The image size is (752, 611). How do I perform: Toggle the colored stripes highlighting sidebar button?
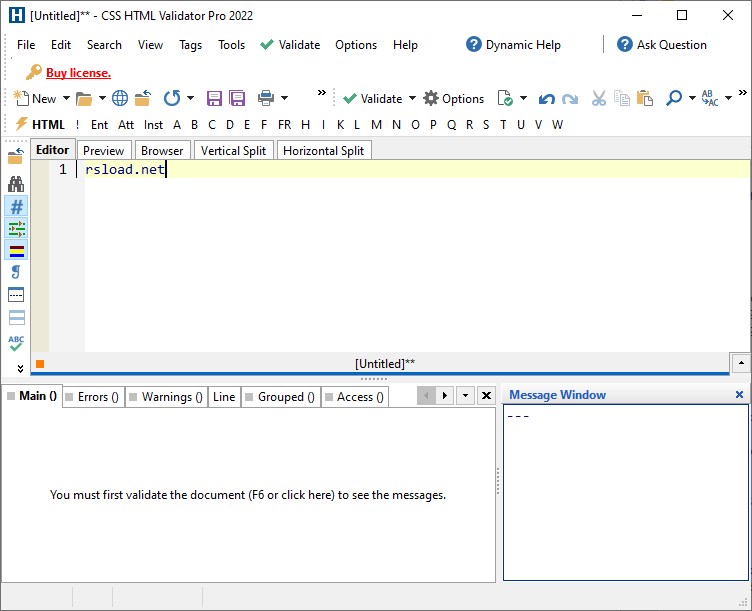click(16, 250)
